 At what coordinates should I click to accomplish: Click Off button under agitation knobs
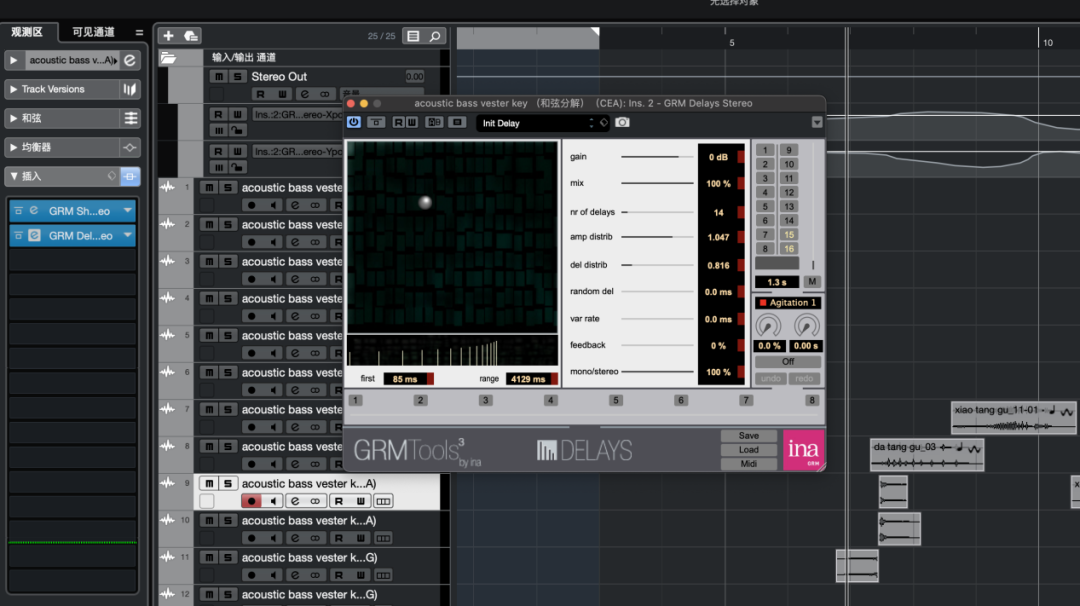(x=787, y=362)
